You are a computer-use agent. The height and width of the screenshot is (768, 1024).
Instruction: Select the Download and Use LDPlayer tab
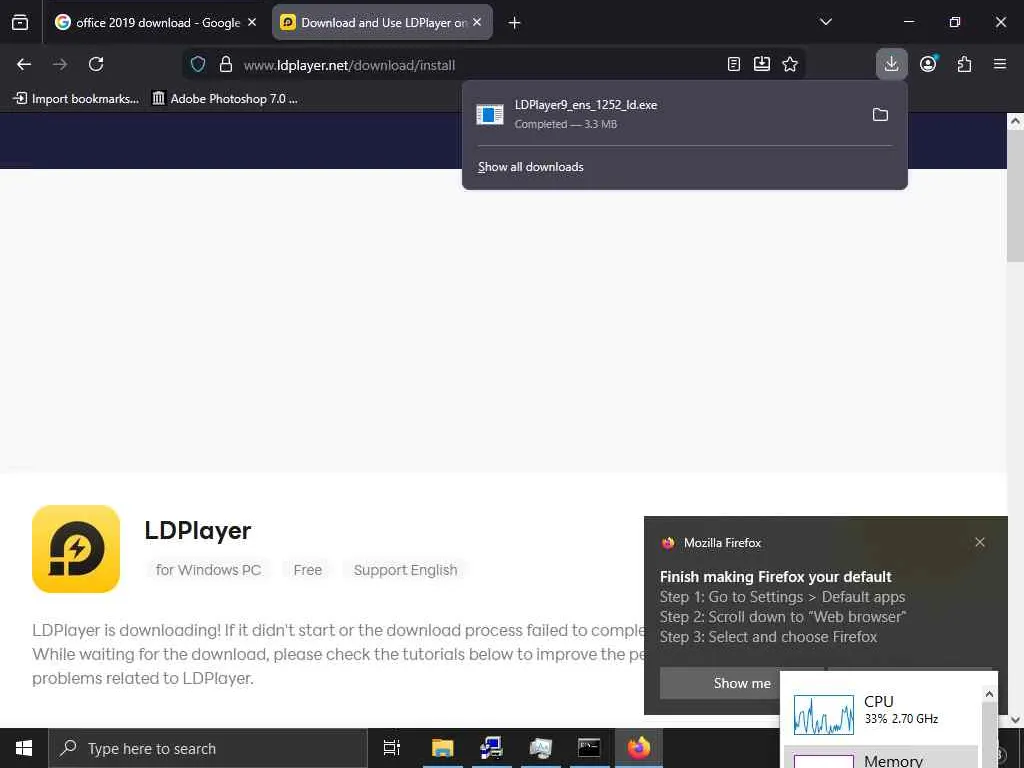[382, 22]
